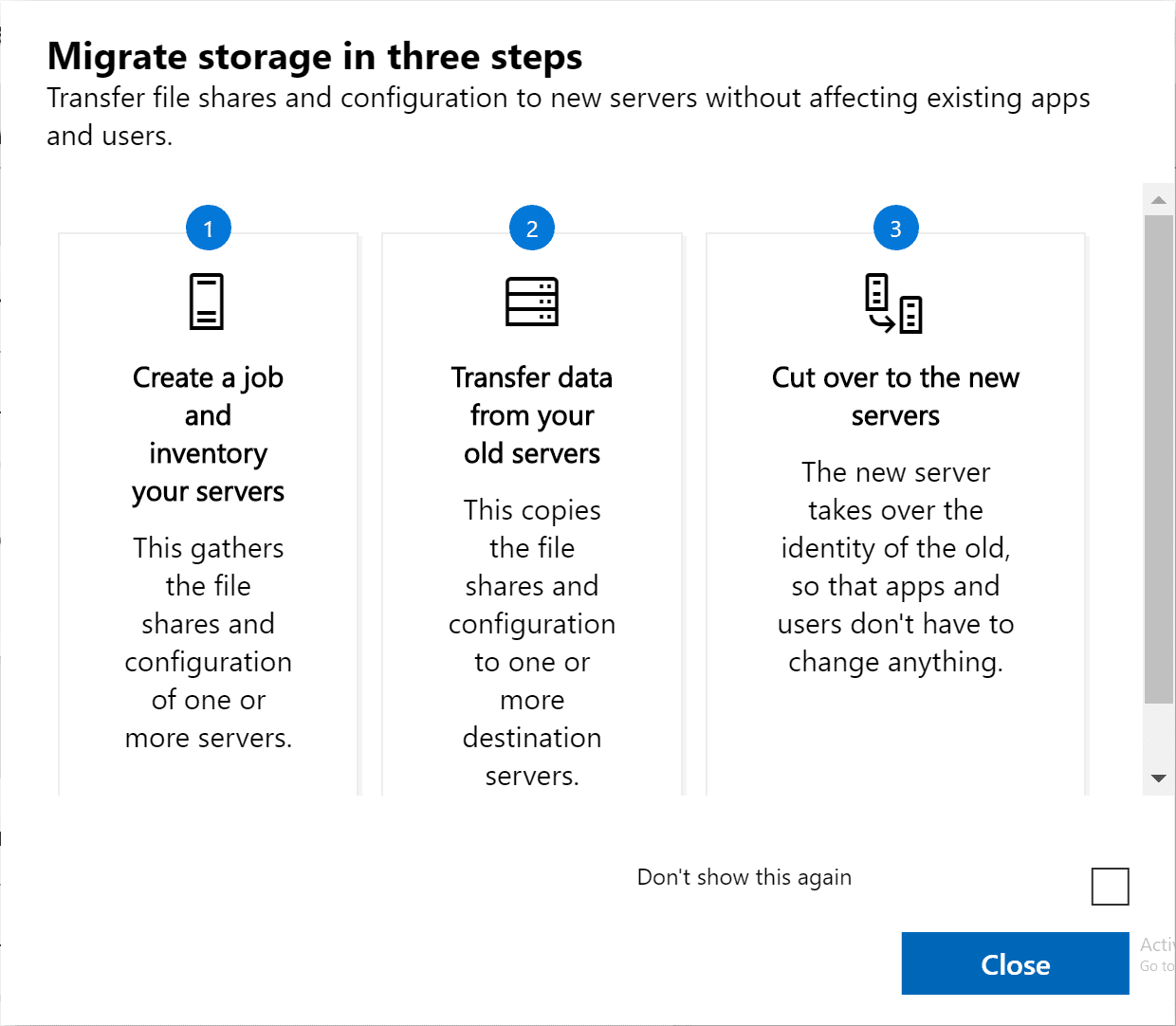Click the scrollbar down arrow
Viewport: 1176px width, 1026px height.
(x=1158, y=779)
